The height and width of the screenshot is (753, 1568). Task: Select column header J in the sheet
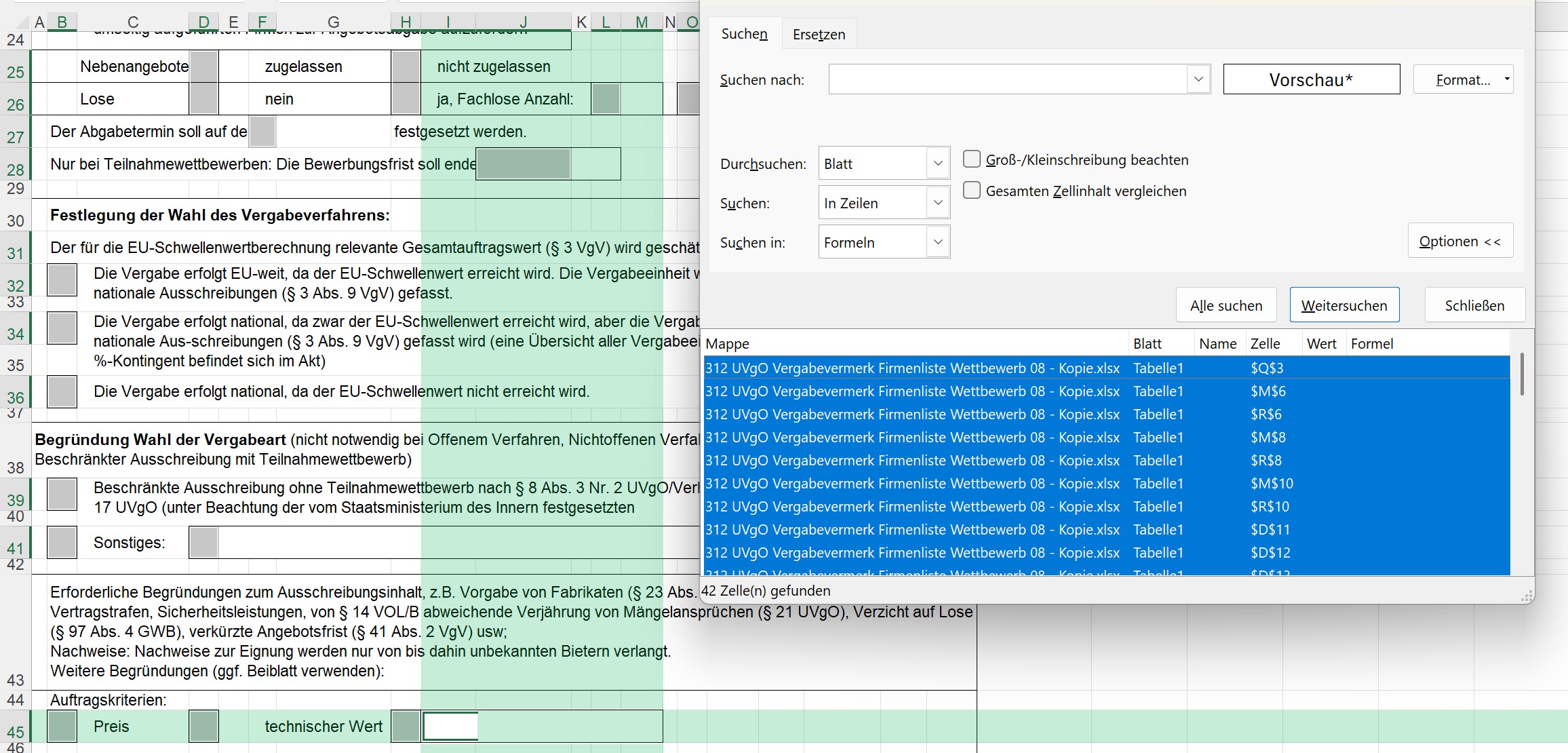(523, 22)
